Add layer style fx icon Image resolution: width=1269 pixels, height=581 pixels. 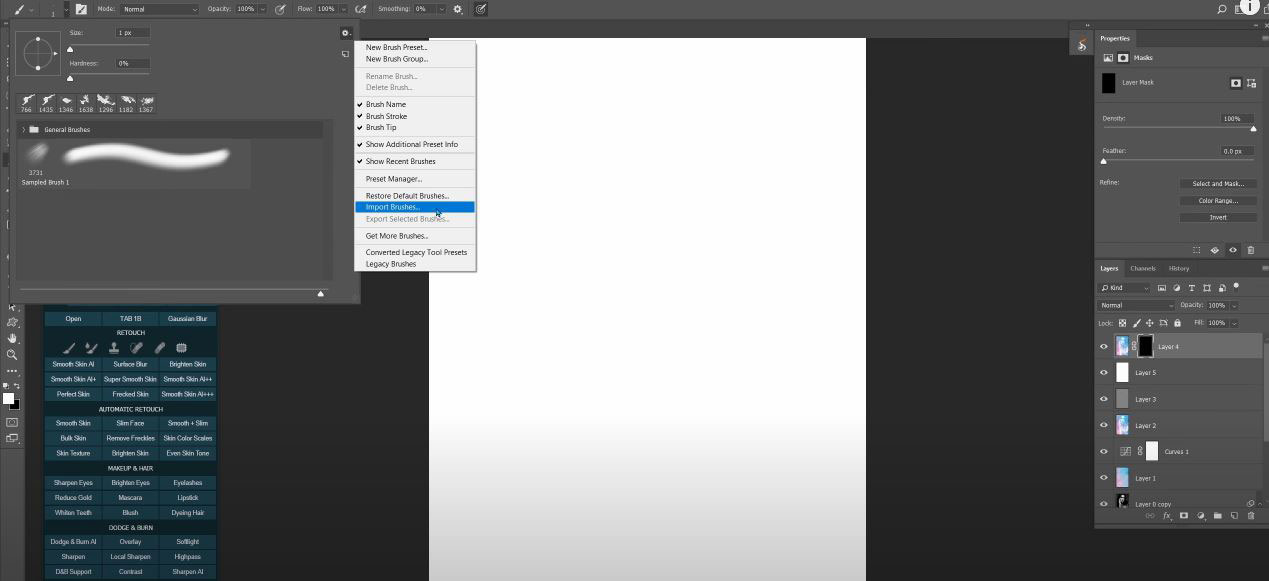tap(1167, 516)
